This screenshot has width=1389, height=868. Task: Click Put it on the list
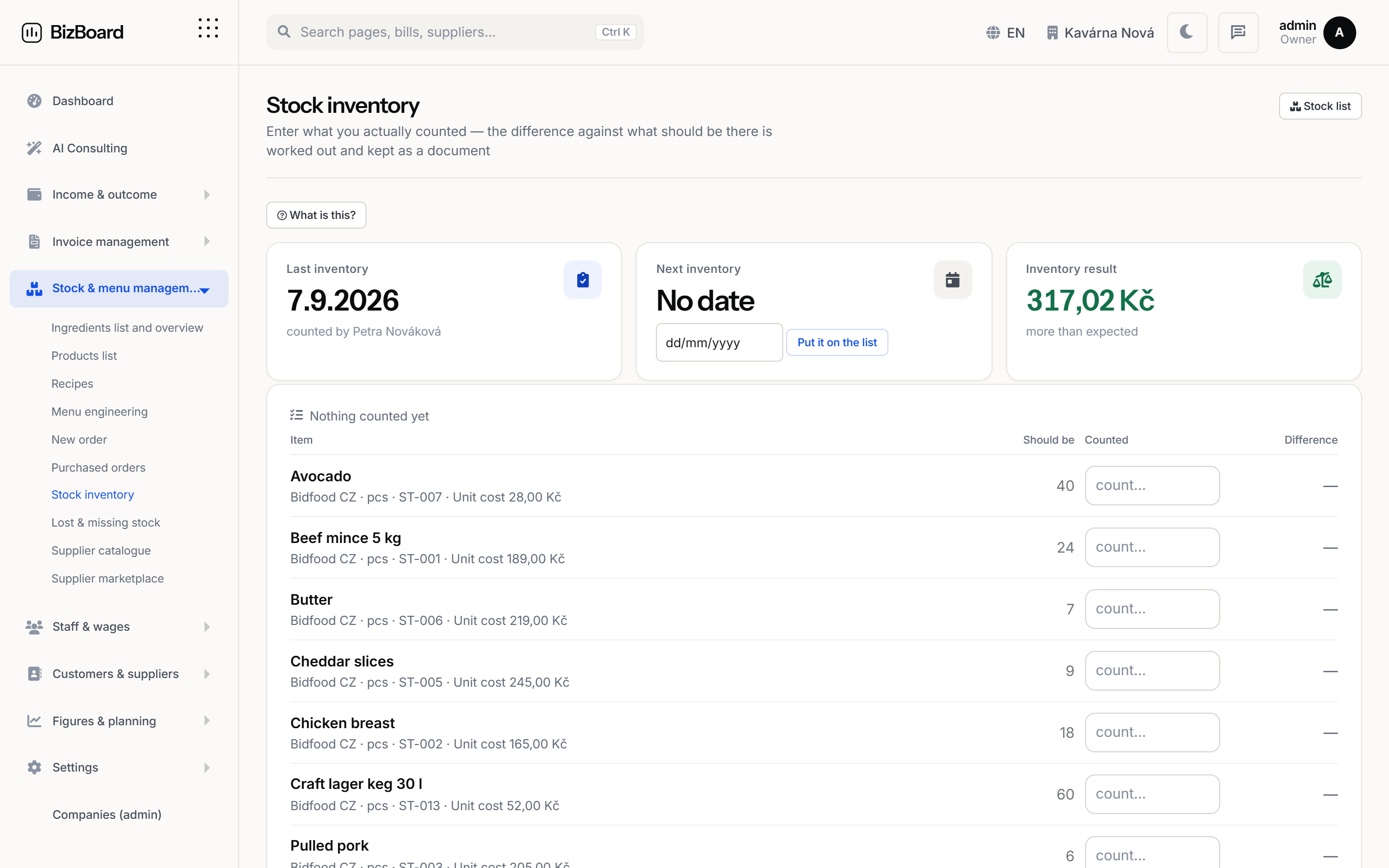836,342
